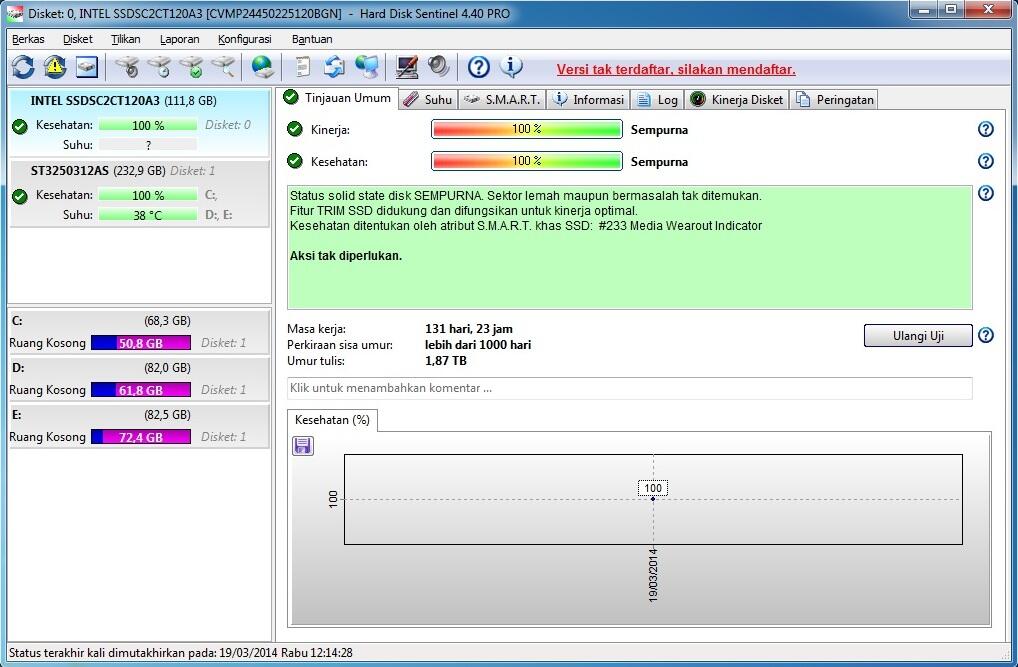Image resolution: width=1018 pixels, height=667 pixels.
Task: Select the ST3250312AS disk entry
Action: click(139, 194)
